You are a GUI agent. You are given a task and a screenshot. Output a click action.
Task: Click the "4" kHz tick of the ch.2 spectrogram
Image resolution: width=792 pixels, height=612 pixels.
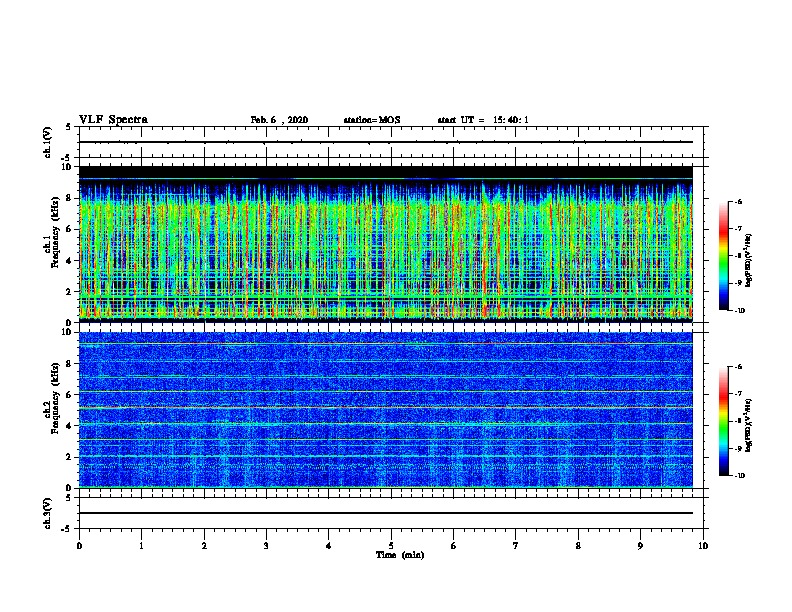tap(70, 426)
